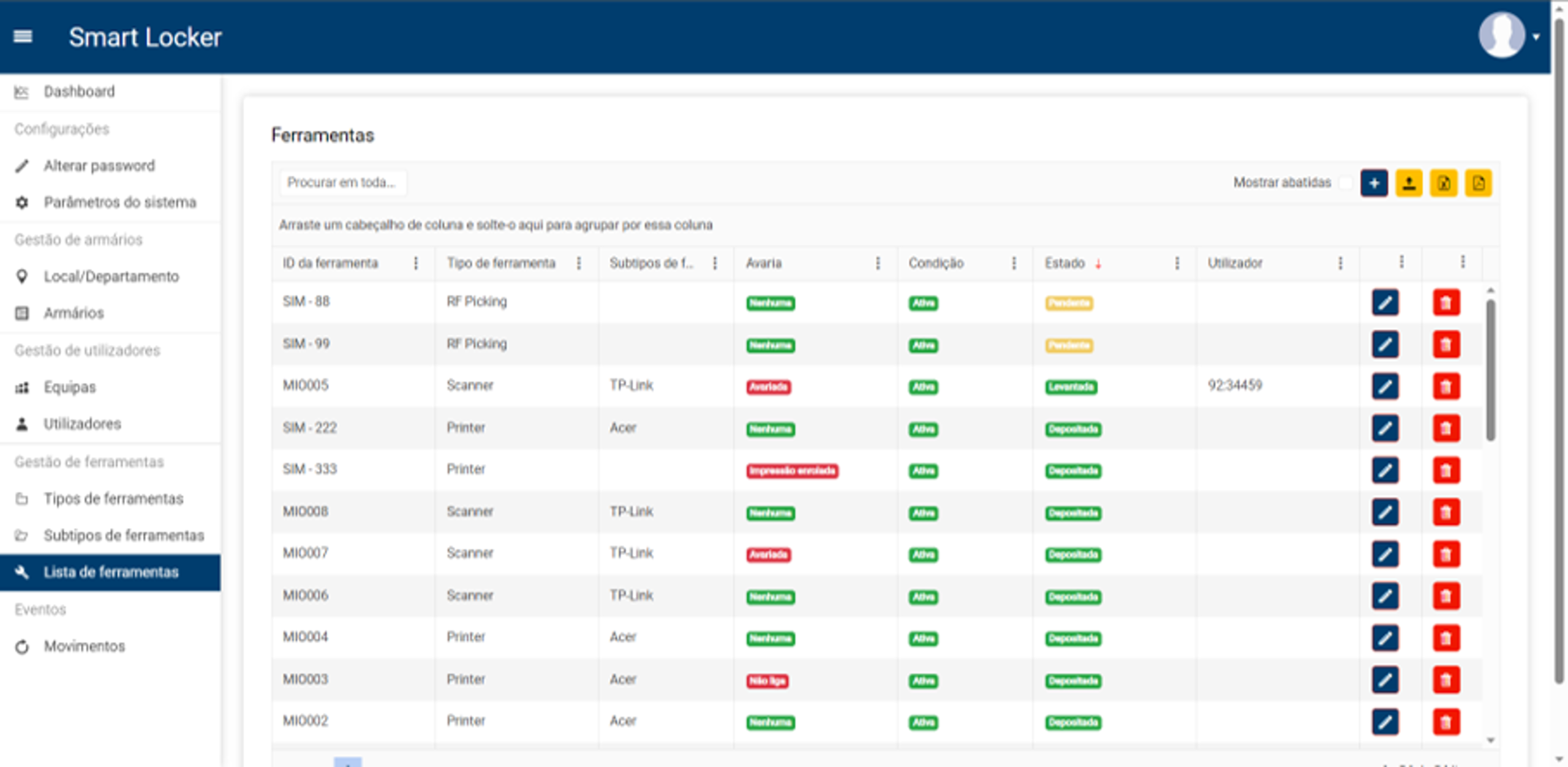Edit the MIO003 printer row
1568x767 pixels.
tap(1385, 679)
